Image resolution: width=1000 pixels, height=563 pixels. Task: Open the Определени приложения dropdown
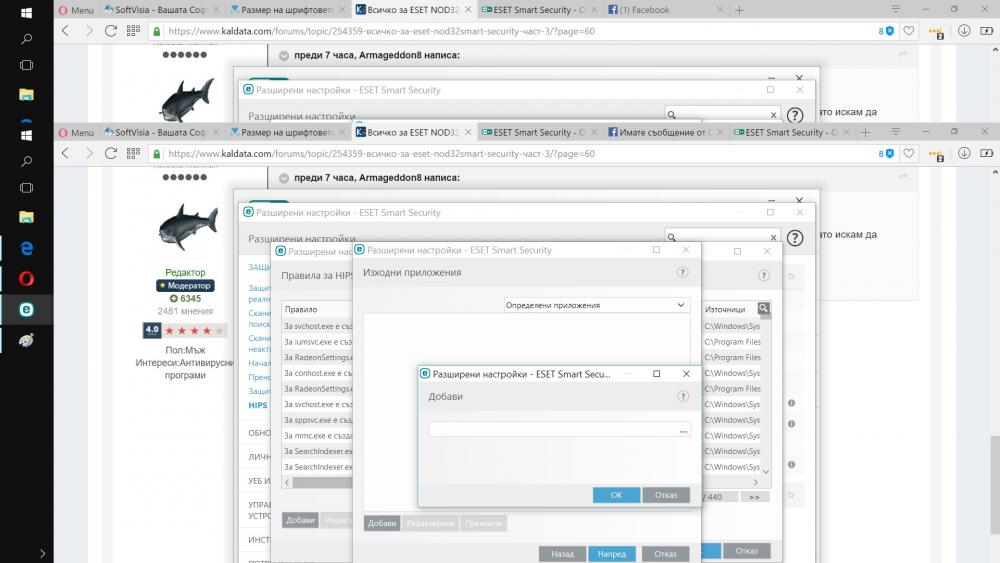pyautogui.click(x=595, y=305)
